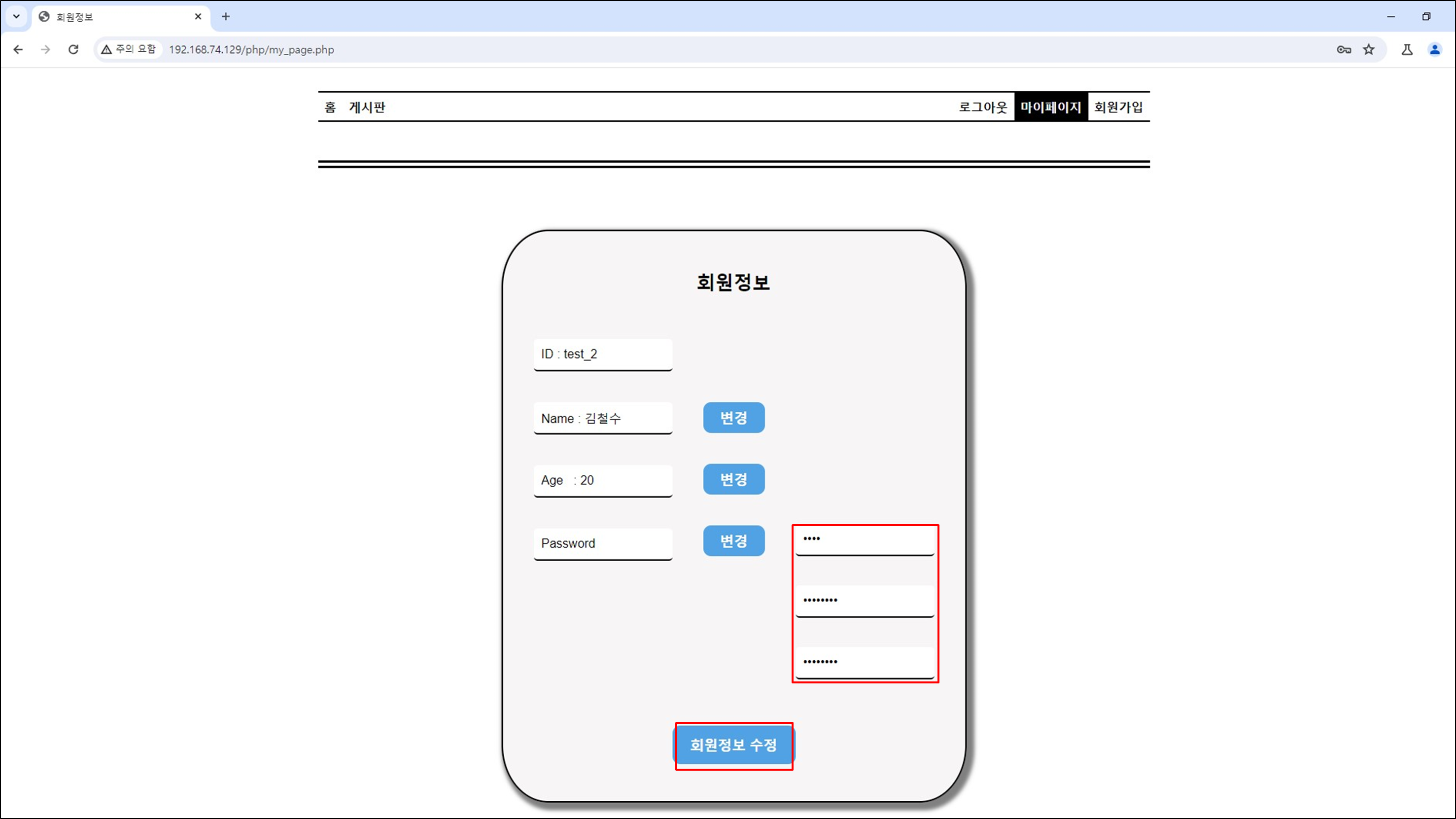Select the 마이페이지 menu item
Image resolution: width=1456 pixels, height=819 pixels.
1051,107
